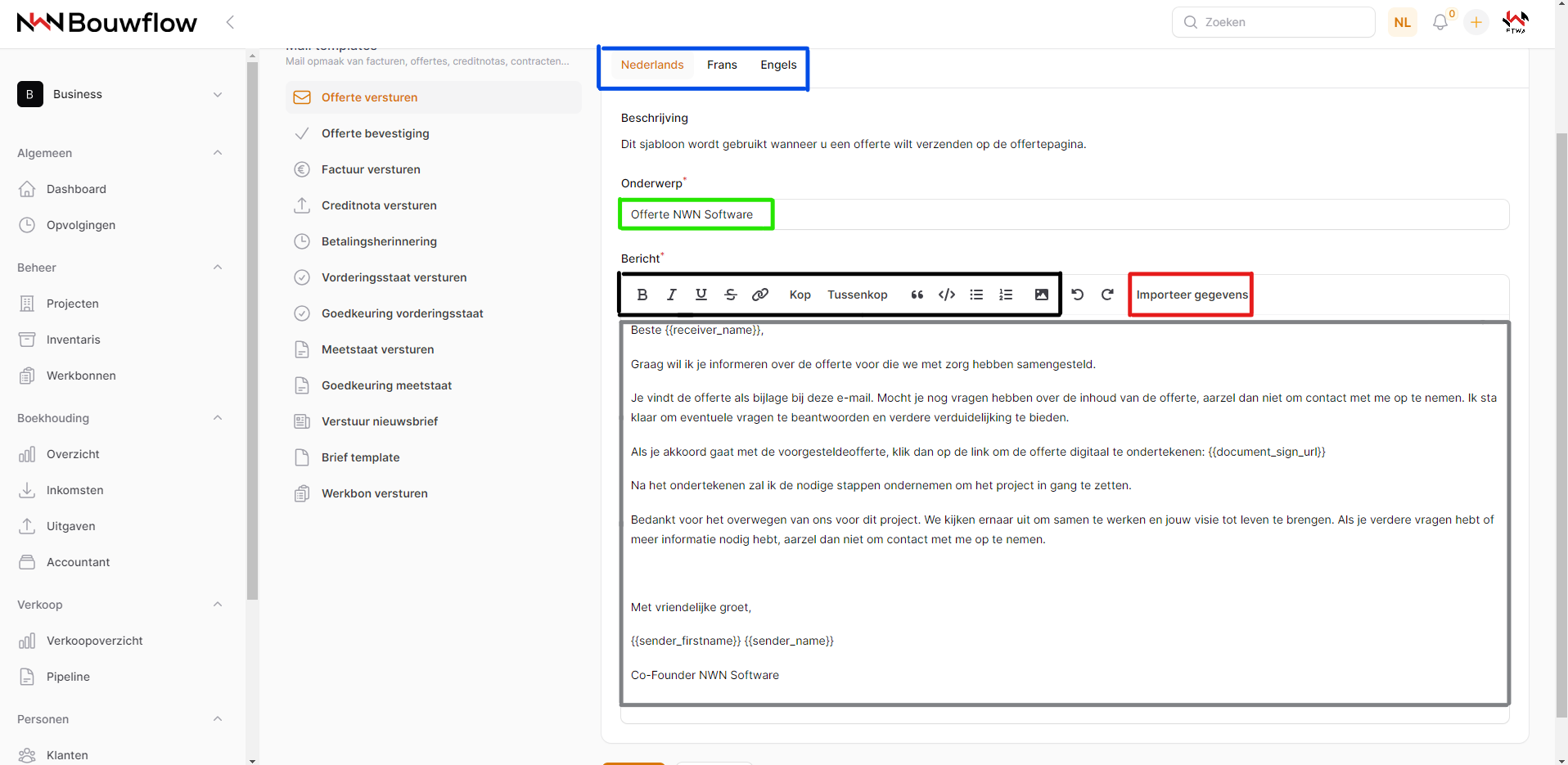The width and height of the screenshot is (1568, 765).
Task: Toggle bold formatting in message editor
Action: 642,295
